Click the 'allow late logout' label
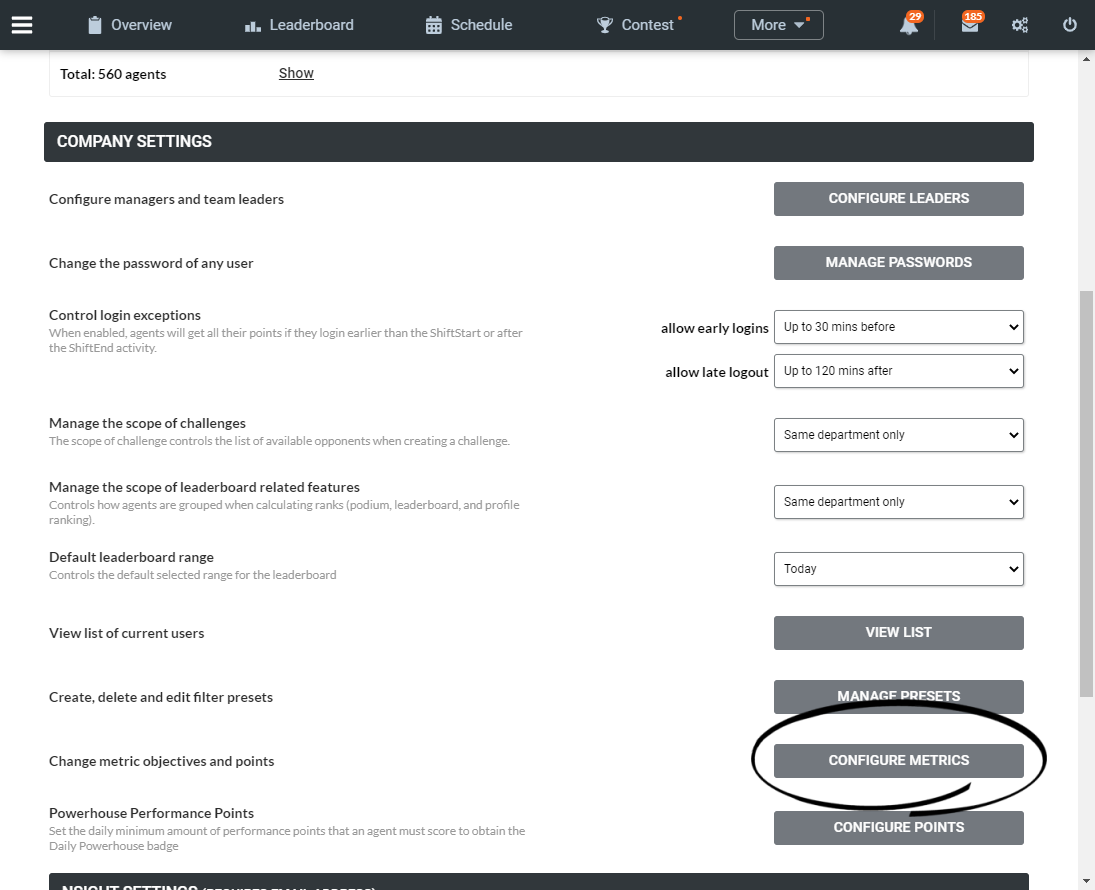 [x=716, y=372]
